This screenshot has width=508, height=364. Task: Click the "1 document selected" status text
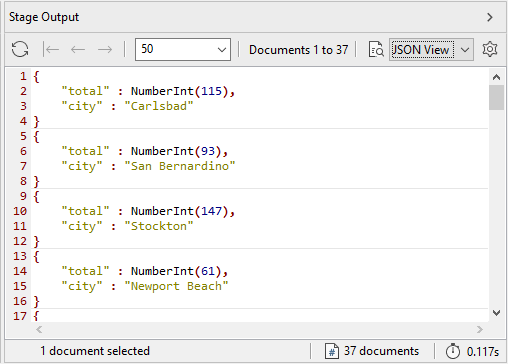(95, 351)
